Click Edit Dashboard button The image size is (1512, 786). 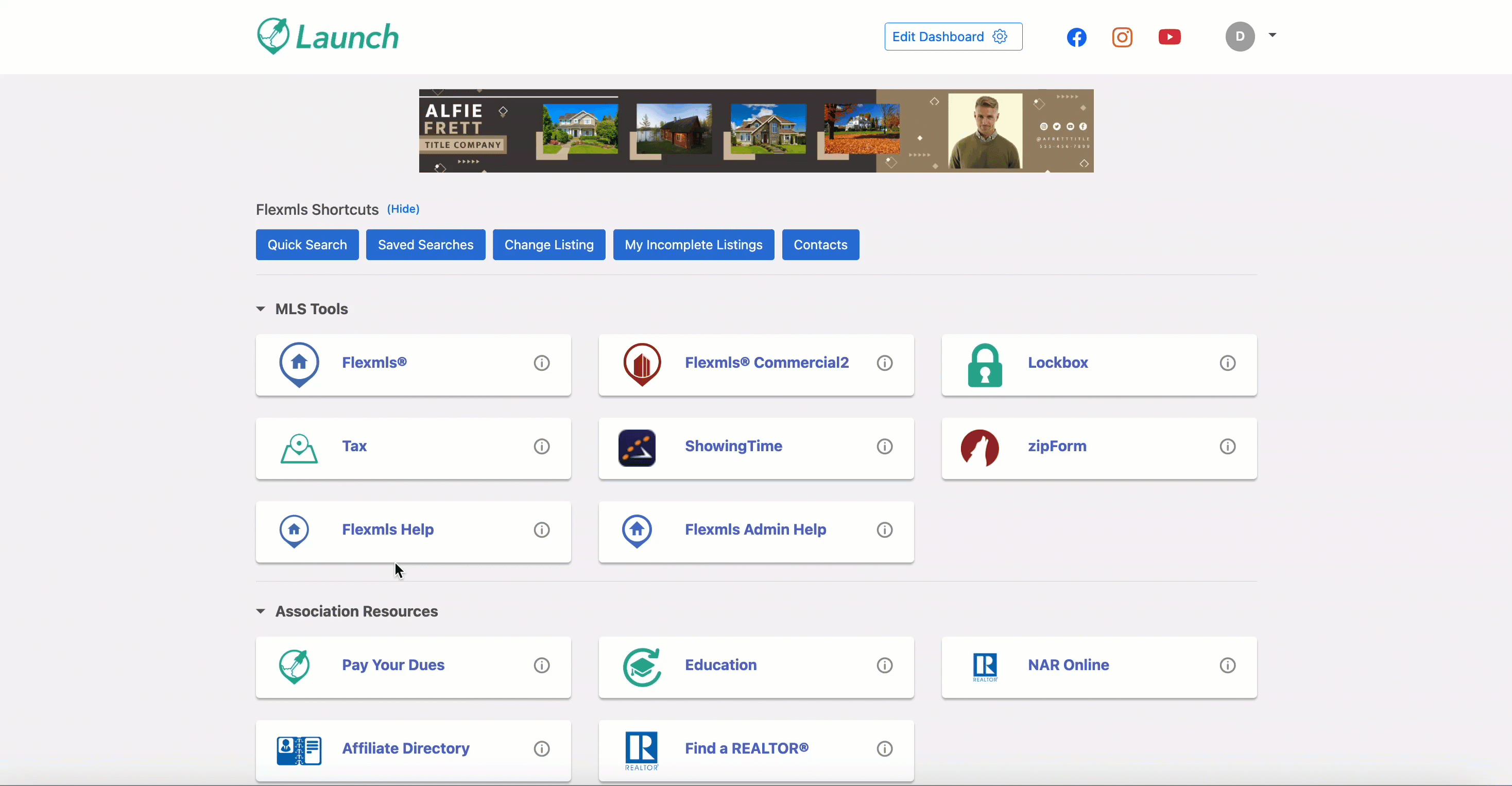953,37
